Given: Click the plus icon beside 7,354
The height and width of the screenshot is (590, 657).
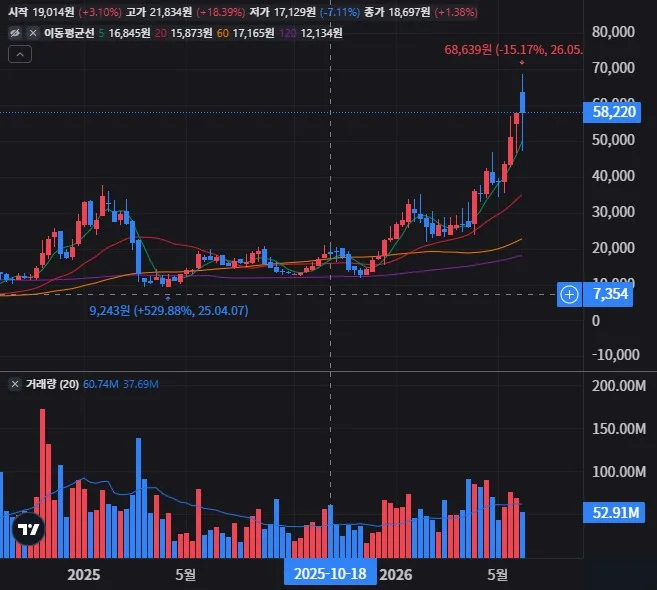Looking at the screenshot, I should [x=569, y=295].
